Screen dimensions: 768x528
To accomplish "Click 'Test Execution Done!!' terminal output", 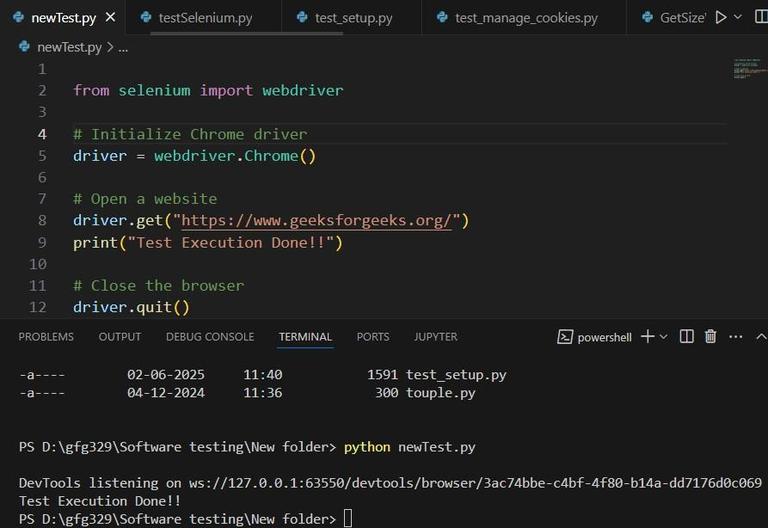I will pos(99,501).
